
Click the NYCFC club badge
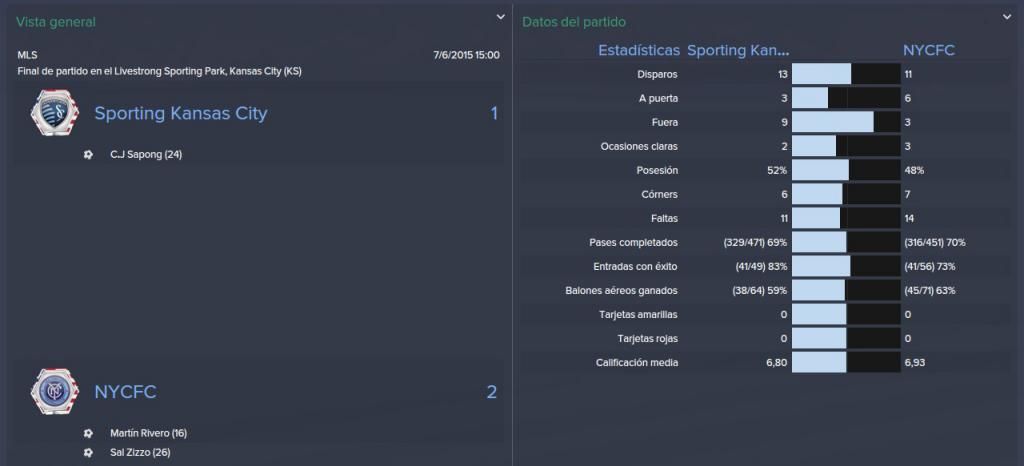click(x=54, y=392)
